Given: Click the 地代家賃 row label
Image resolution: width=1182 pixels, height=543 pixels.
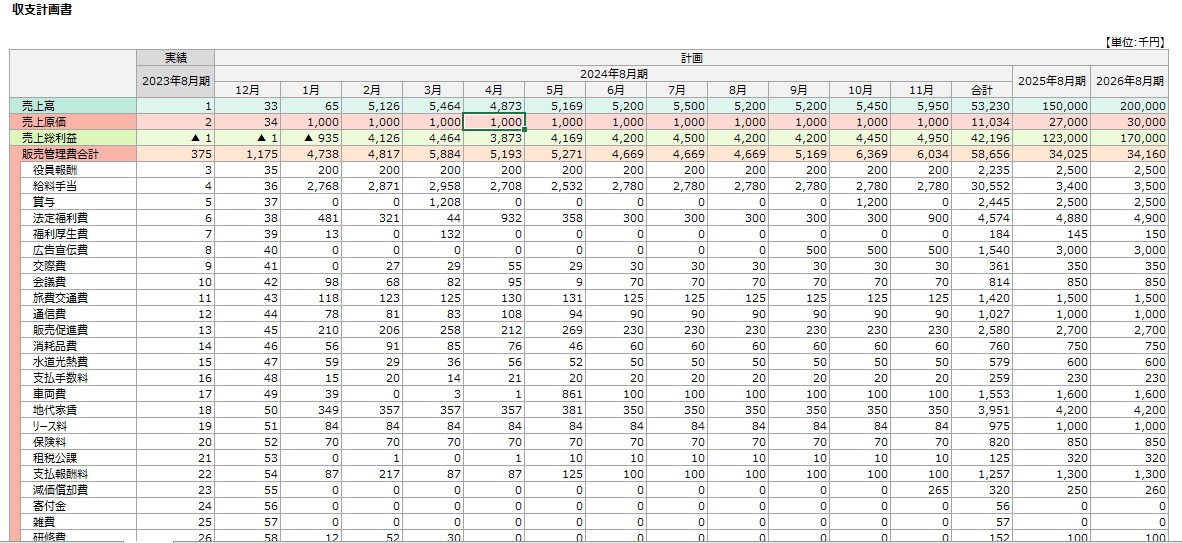Looking at the screenshot, I should point(78,410).
